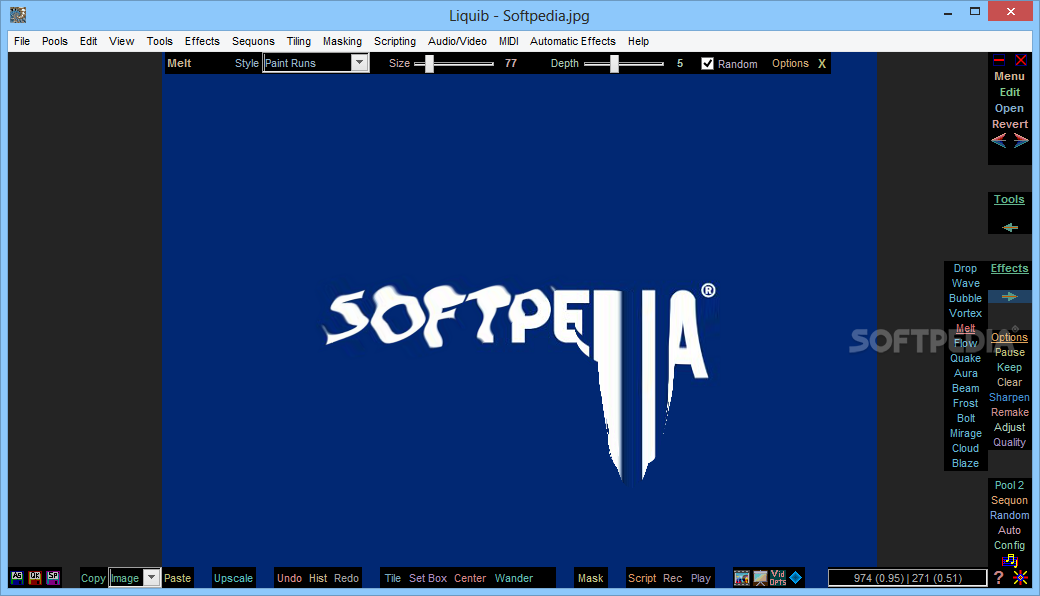Viewport: 1040px width, 596px height.
Task: Click the red minus panel icon
Action: click(x=999, y=60)
